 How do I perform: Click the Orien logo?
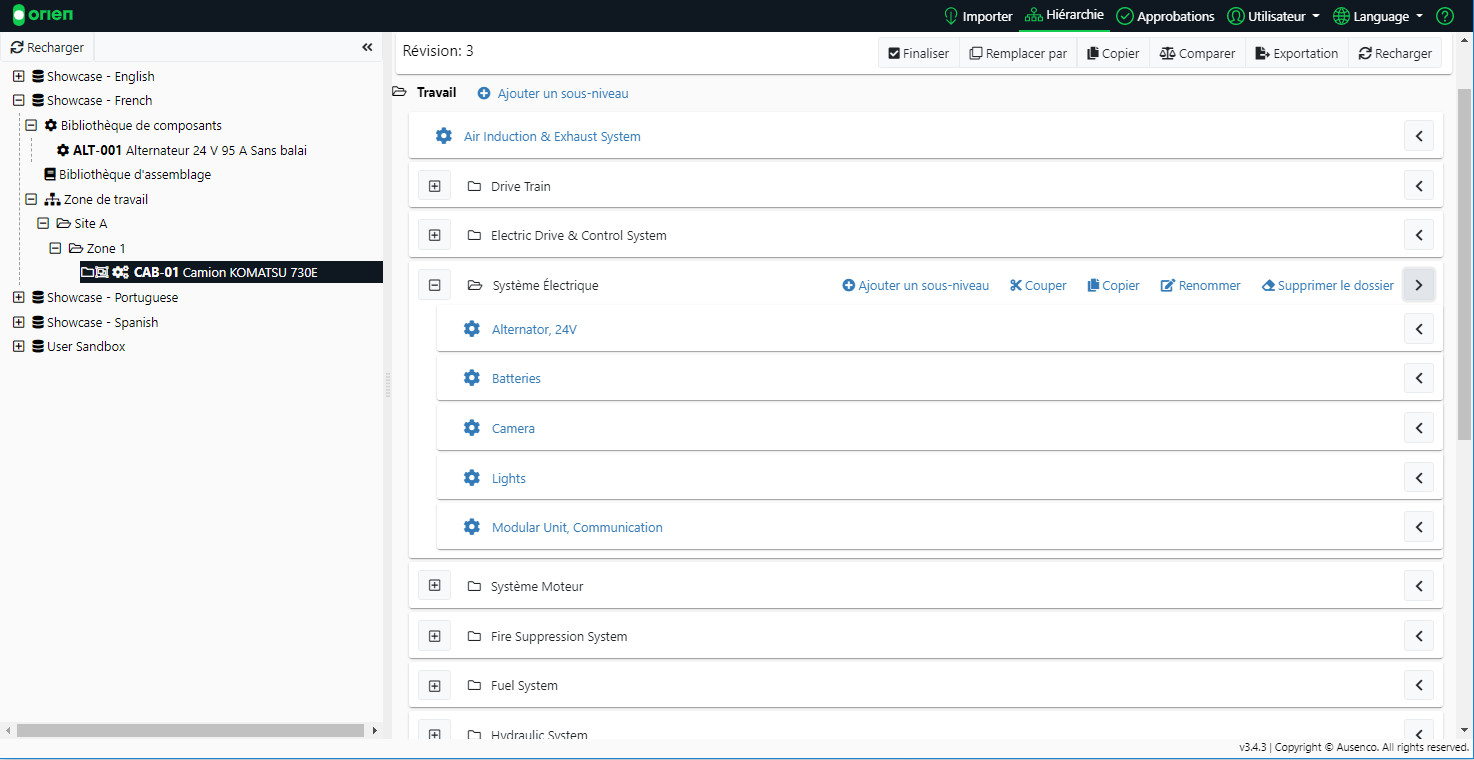click(43, 16)
